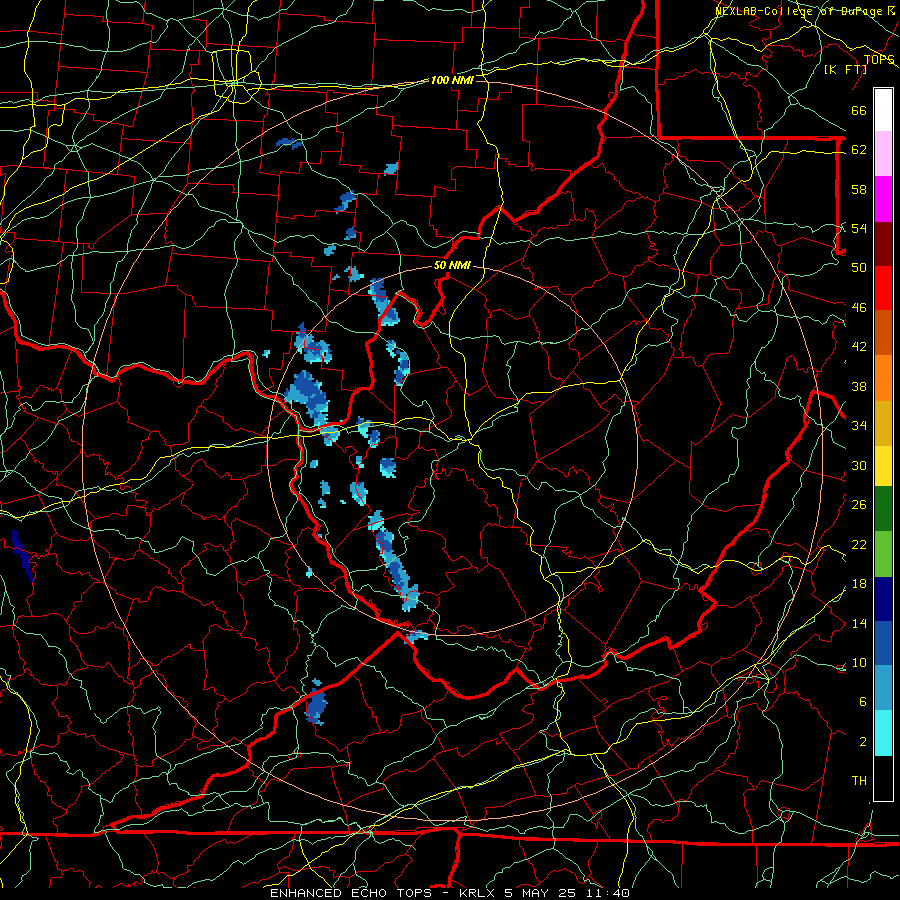Click the light blue 10 kft legend swatch
Screen dimensions: 900x900
(883, 688)
